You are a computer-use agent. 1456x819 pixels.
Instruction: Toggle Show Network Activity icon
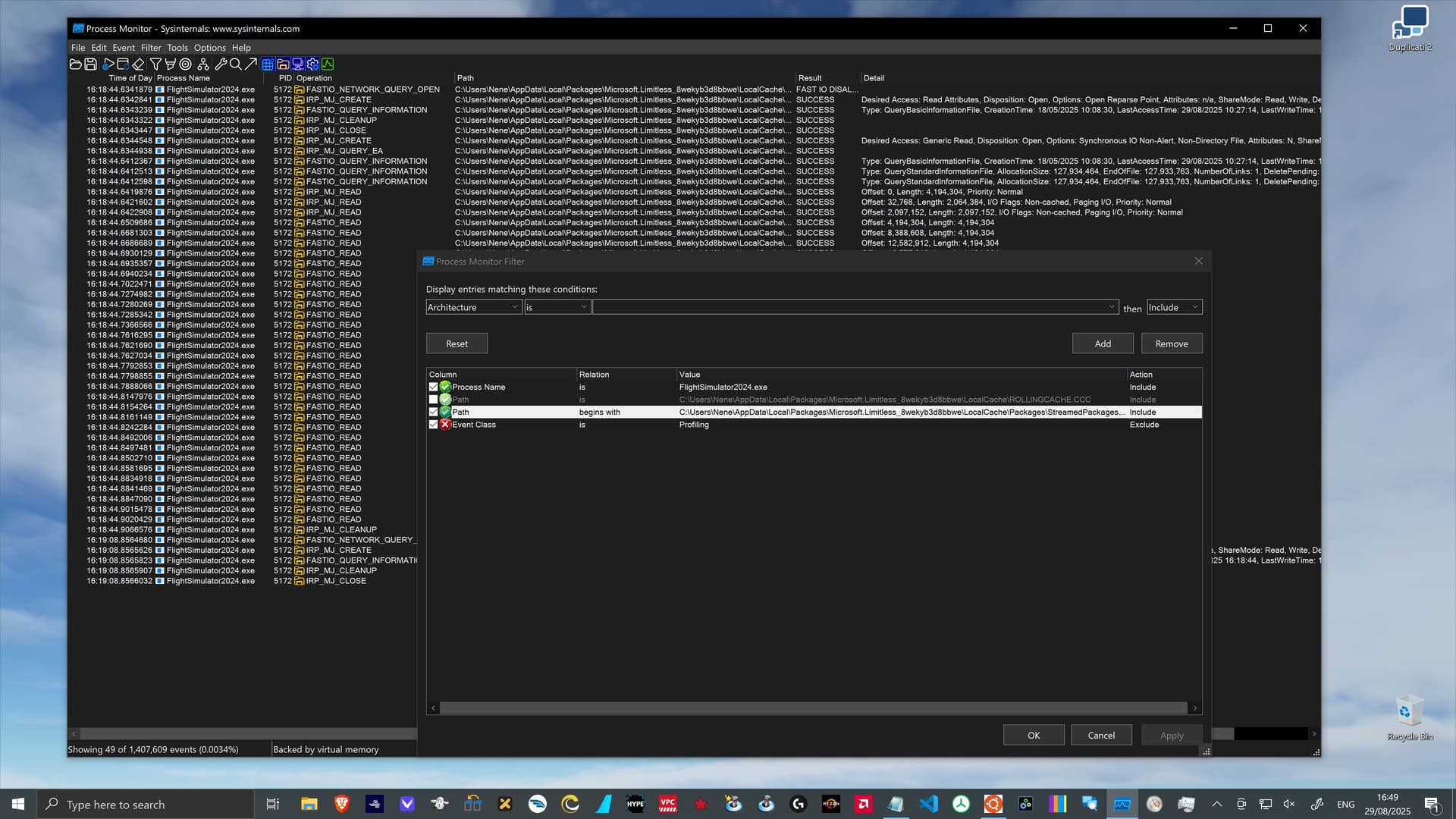pos(298,64)
